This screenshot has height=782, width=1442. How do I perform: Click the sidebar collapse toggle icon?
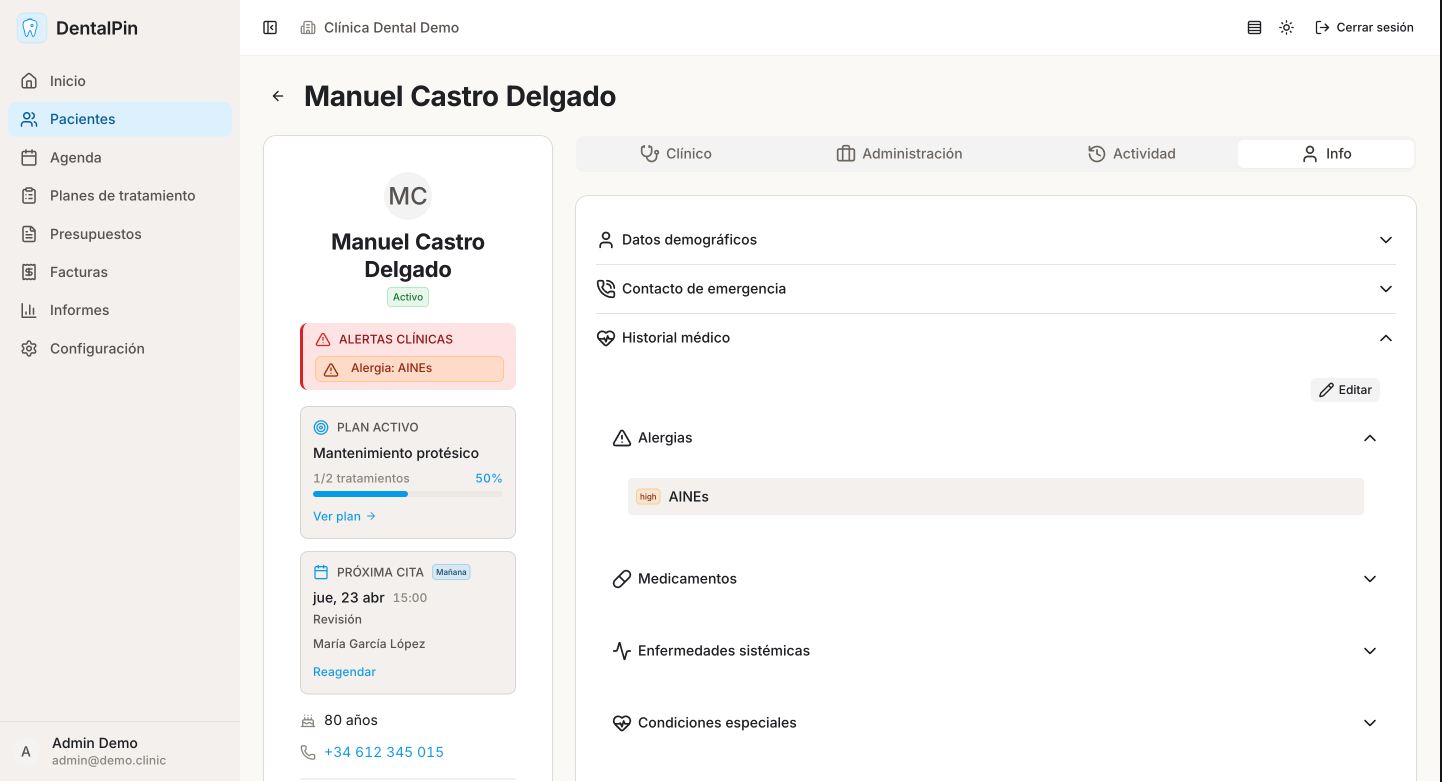point(270,28)
